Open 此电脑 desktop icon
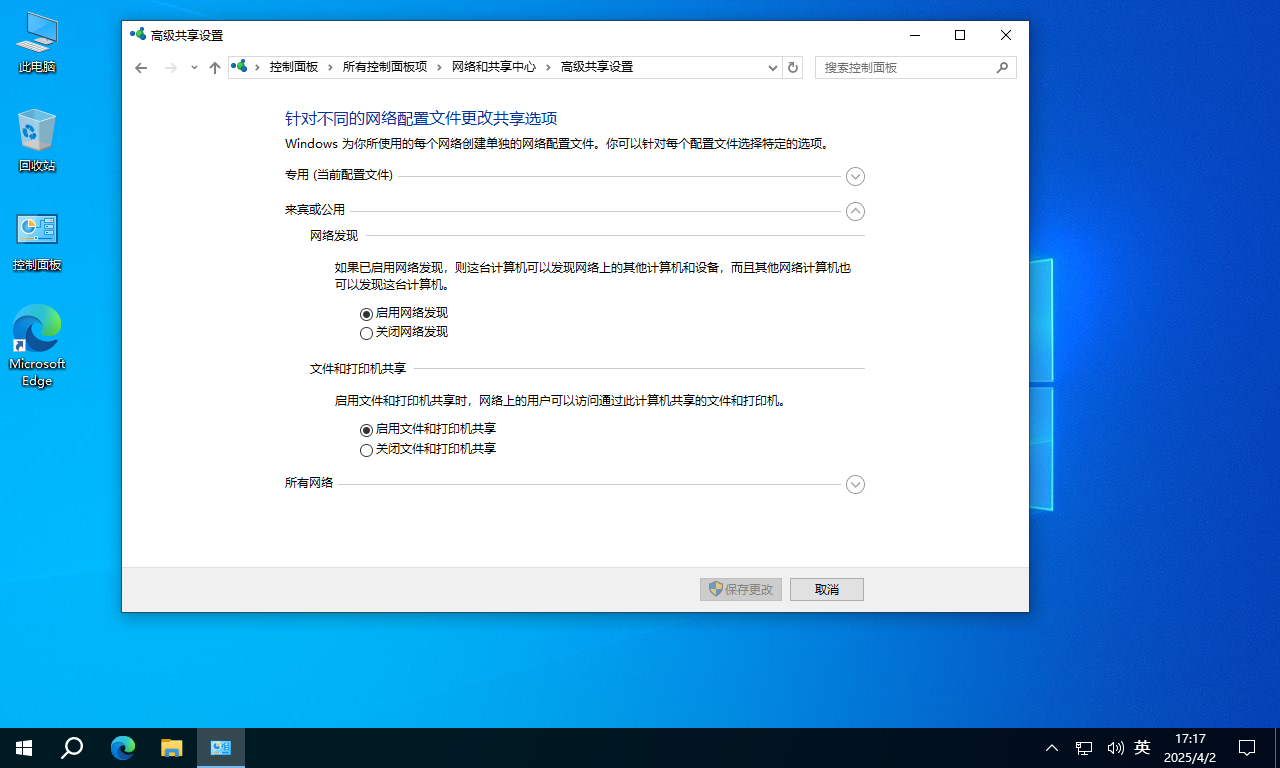Screen dimensions: 1280x768 pyautogui.click(x=37, y=44)
